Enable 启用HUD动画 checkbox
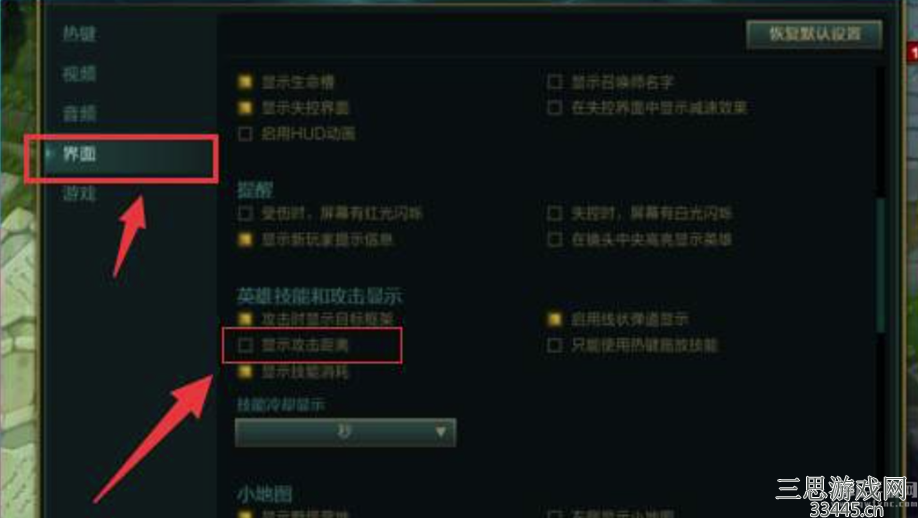 coord(245,134)
